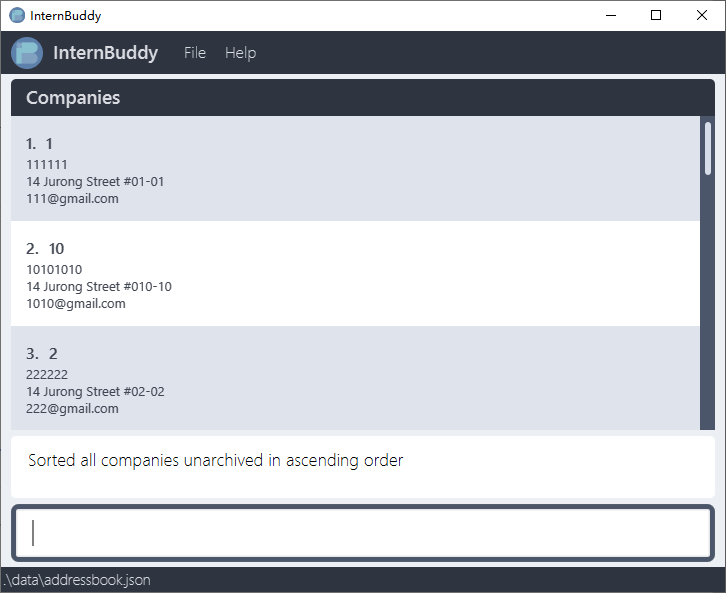This screenshot has width=726, height=593.
Task: Click email 222@gmail.com
Action: tap(72, 409)
